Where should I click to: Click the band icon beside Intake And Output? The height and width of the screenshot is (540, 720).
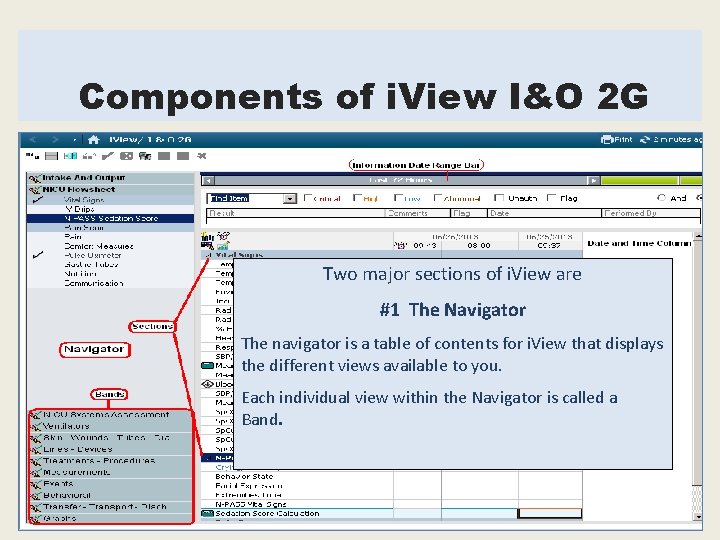(x=35, y=178)
